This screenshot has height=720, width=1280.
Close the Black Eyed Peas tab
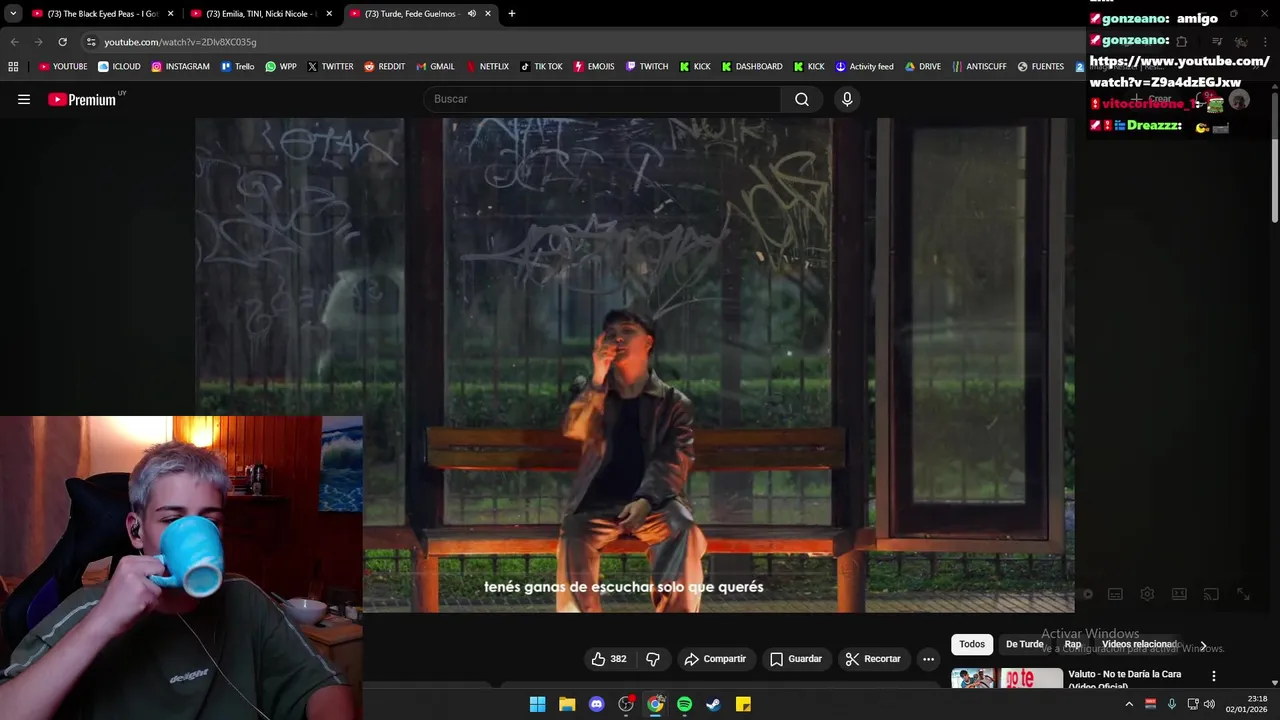click(170, 14)
